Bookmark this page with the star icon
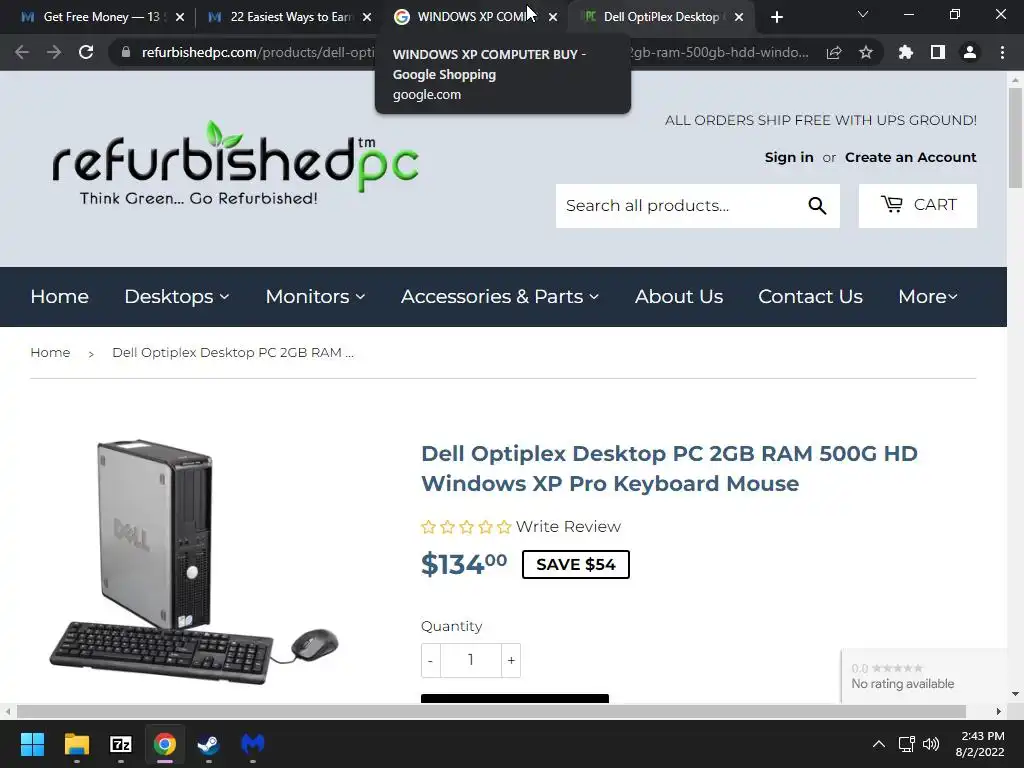This screenshot has height=768, width=1024. [866, 52]
